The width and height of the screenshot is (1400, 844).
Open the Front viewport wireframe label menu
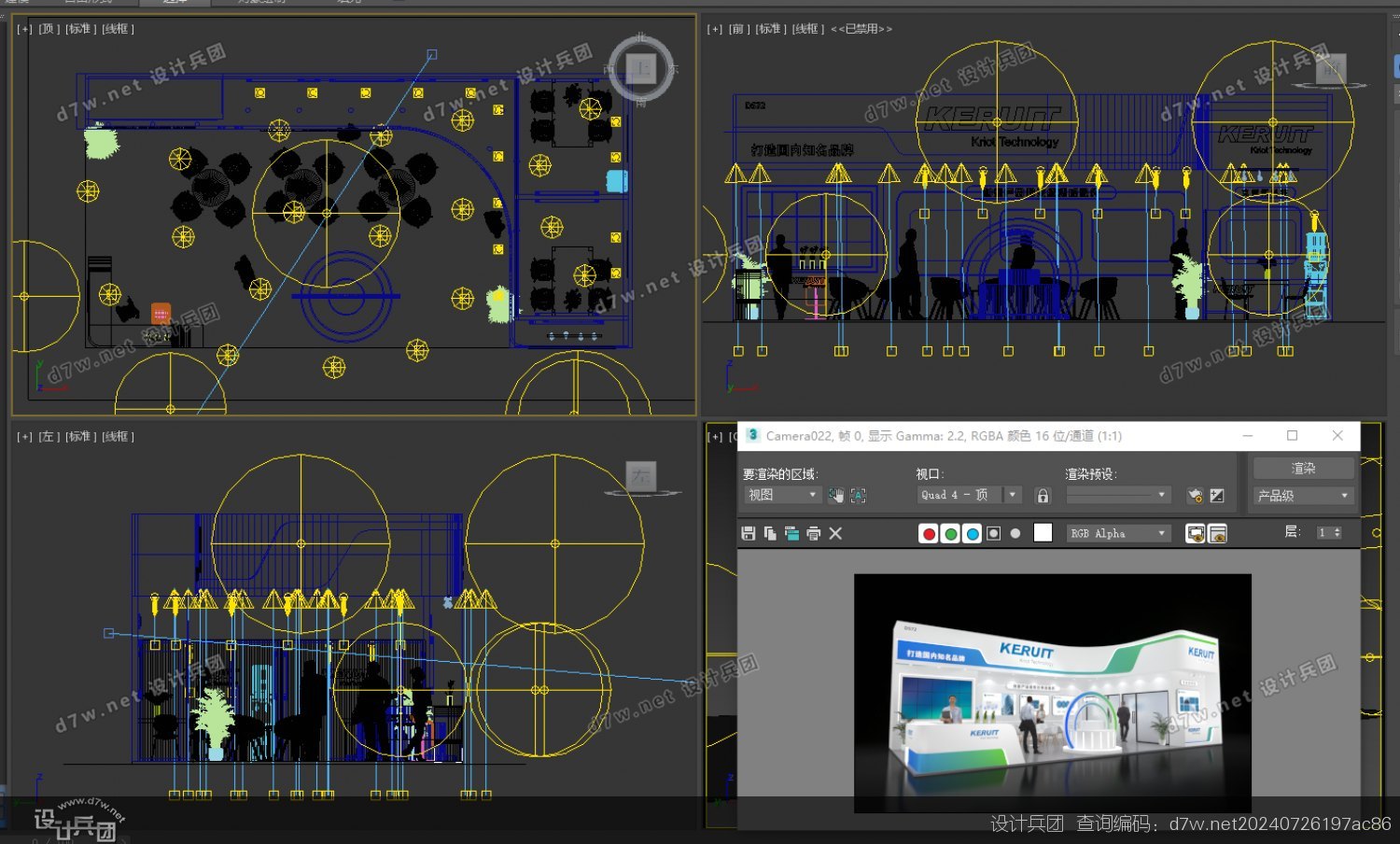pyautogui.click(x=808, y=29)
